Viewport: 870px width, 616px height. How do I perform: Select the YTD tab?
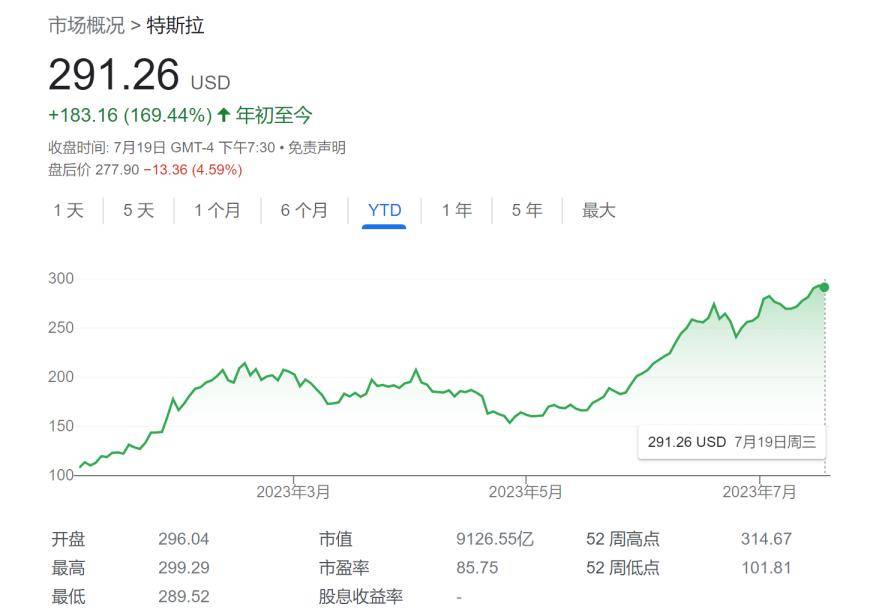tap(384, 210)
